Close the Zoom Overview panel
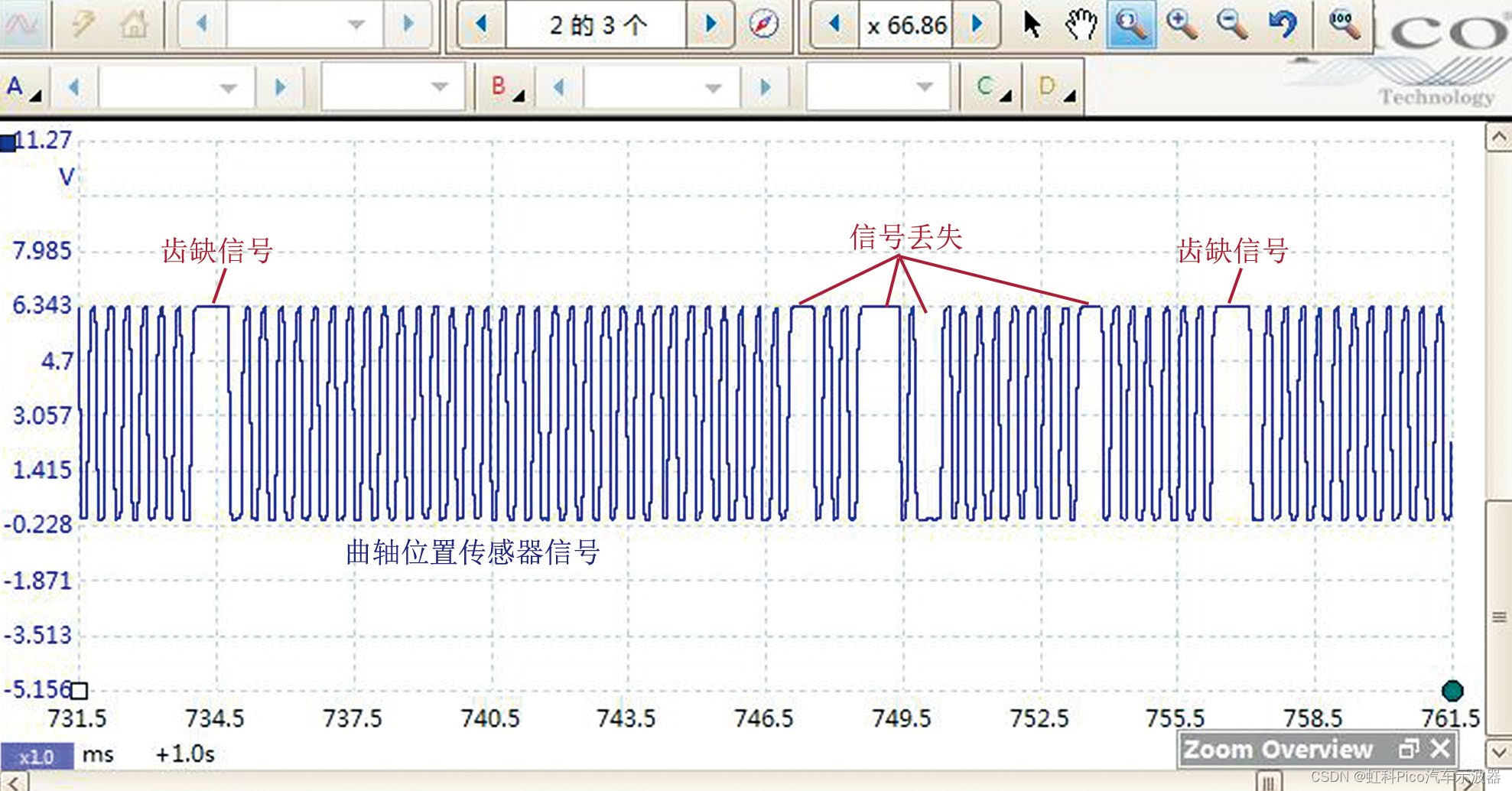 pos(1440,748)
